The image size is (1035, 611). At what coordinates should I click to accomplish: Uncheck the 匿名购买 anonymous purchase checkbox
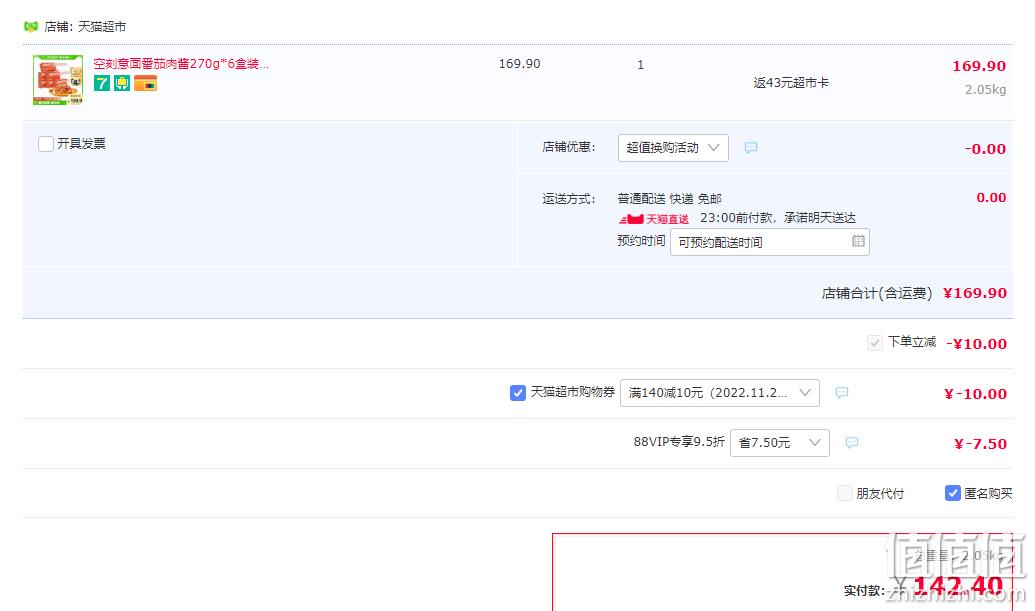(952, 493)
